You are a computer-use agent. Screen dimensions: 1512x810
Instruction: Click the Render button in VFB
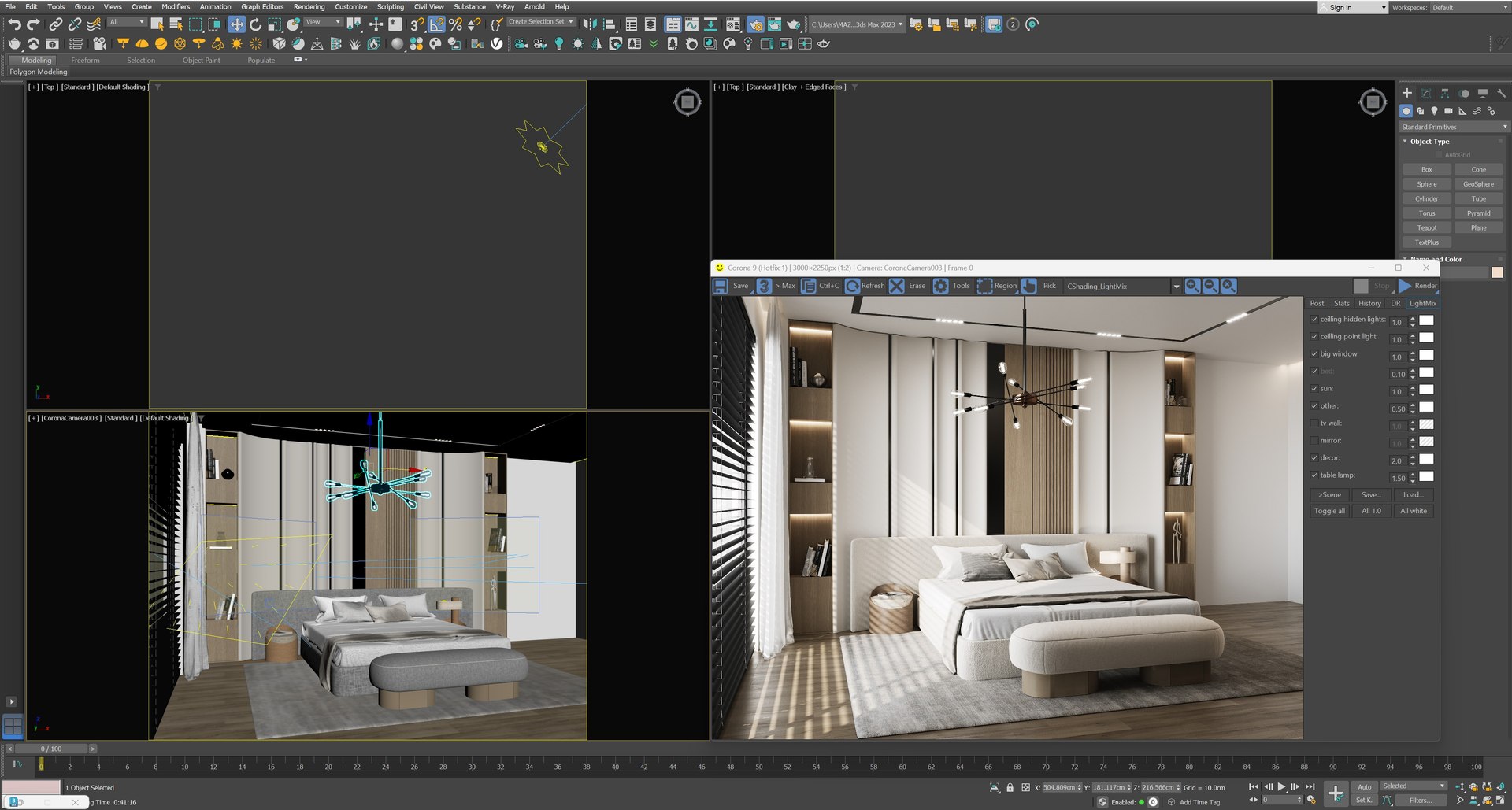1418,286
